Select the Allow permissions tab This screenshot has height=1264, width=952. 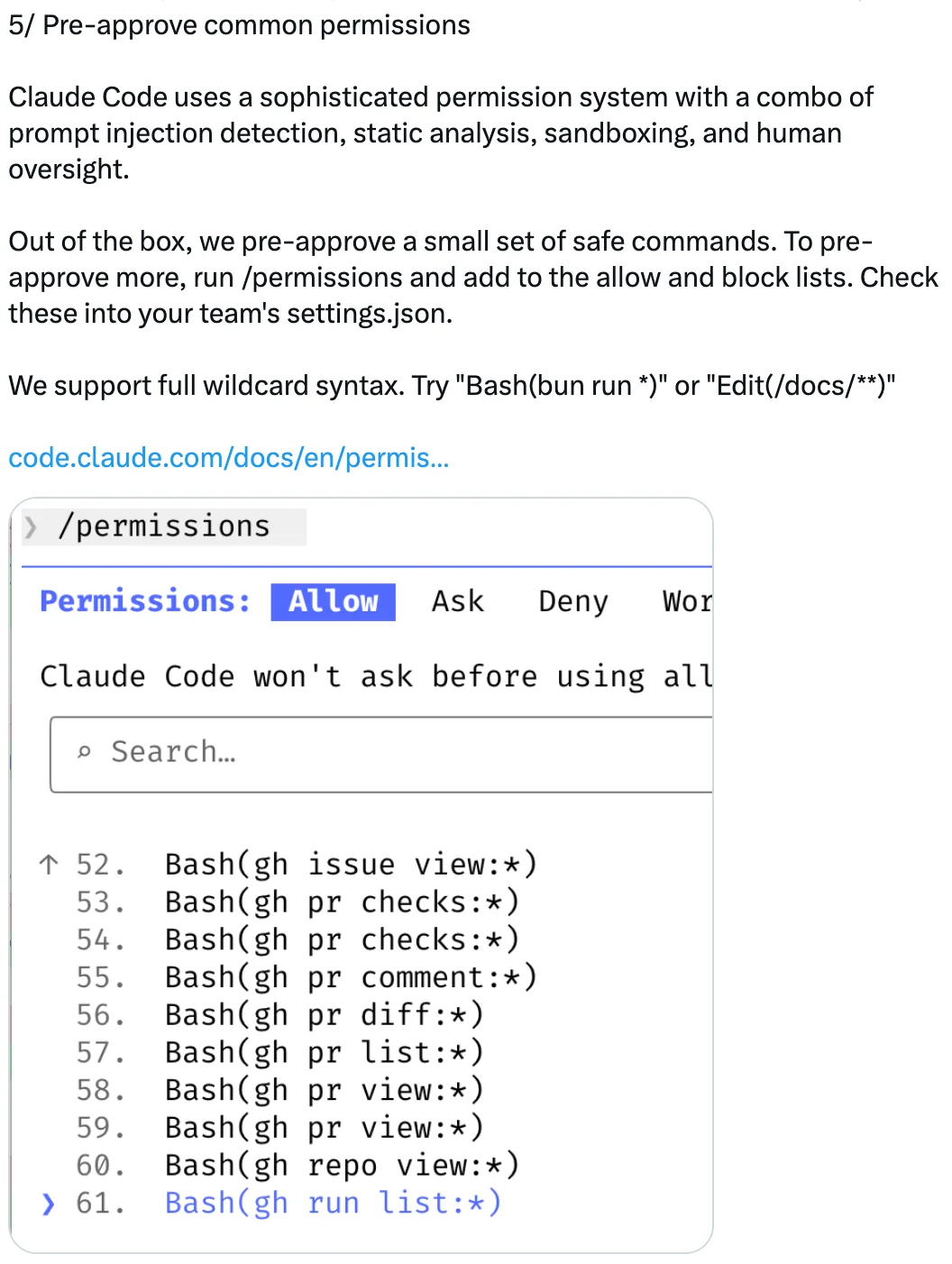(333, 601)
